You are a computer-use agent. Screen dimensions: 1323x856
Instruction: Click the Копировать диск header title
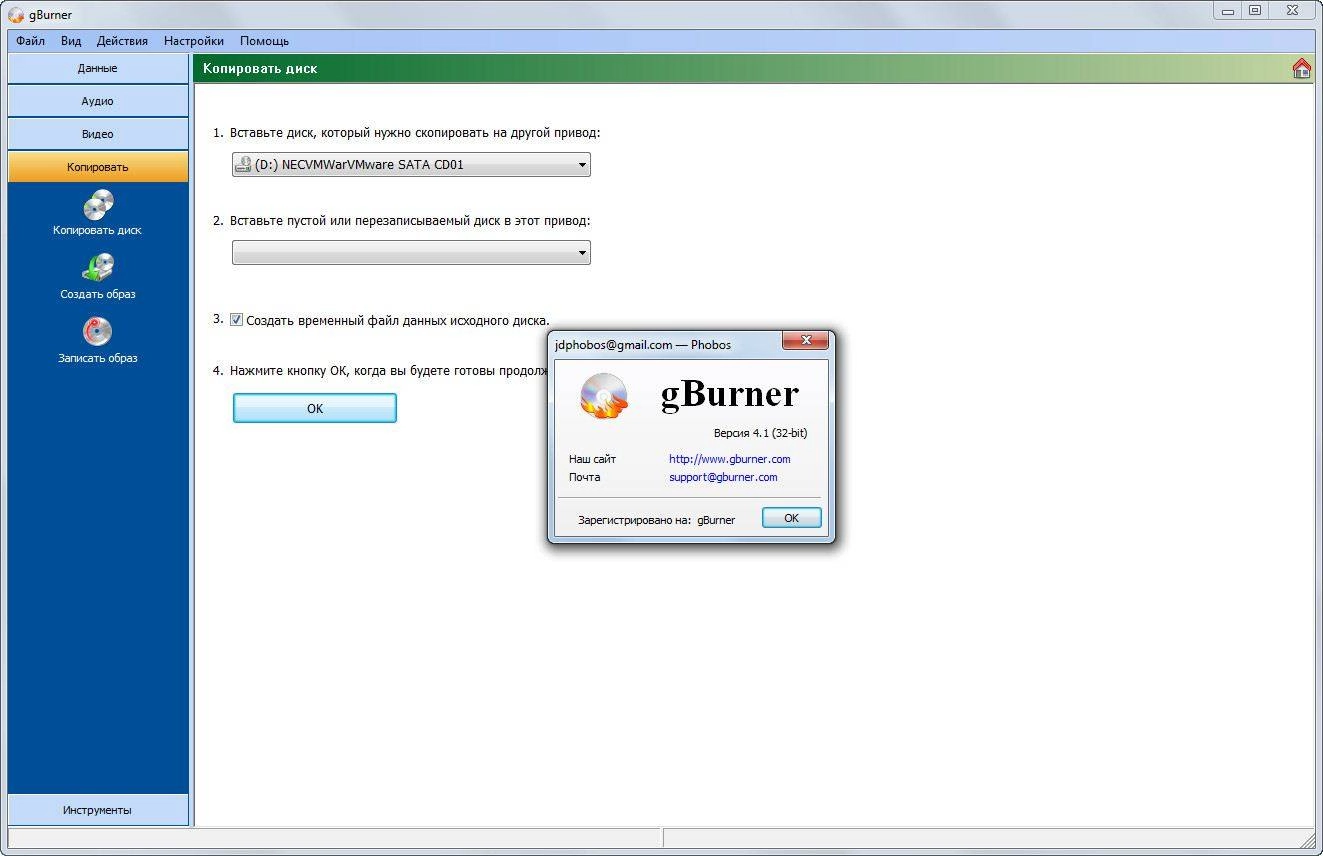pyautogui.click(x=260, y=68)
